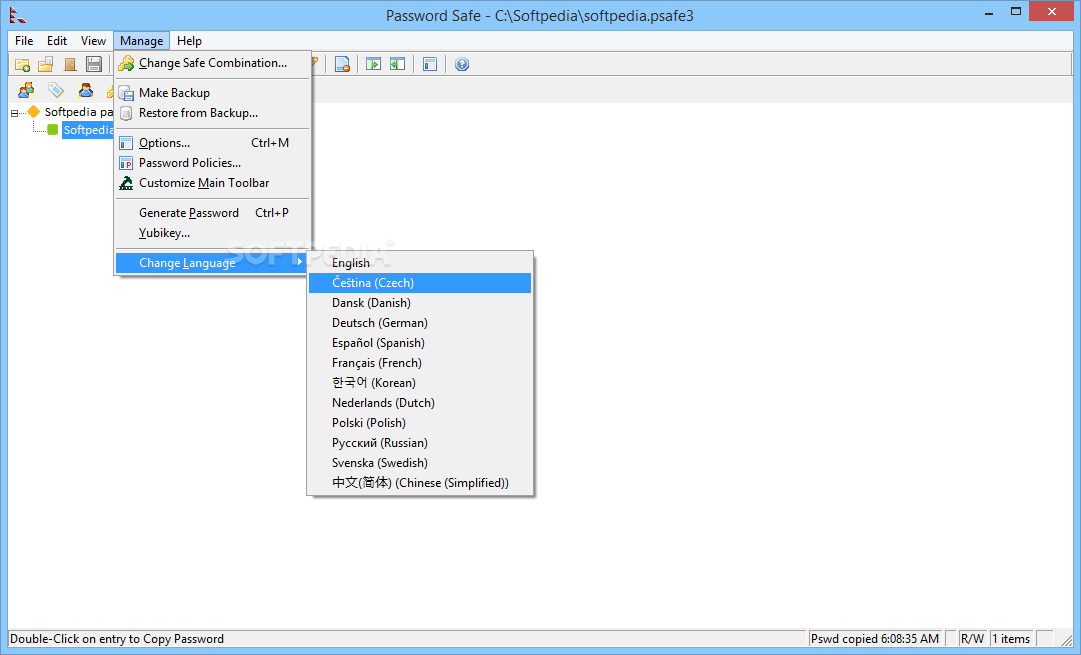Click the Change Language submenu arrow
The height and width of the screenshot is (655, 1081).
point(300,262)
